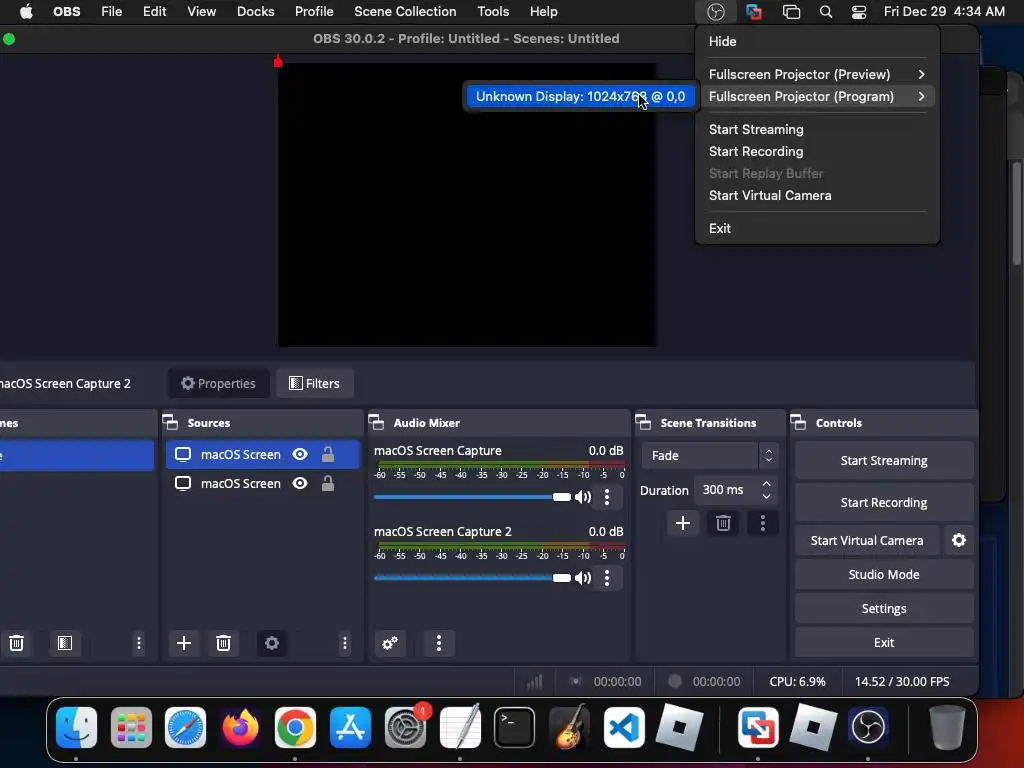Click Start Streaming in Controls panel
Image resolution: width=1024 pixels, height=768 pixels.
click(x=884, y=460)
